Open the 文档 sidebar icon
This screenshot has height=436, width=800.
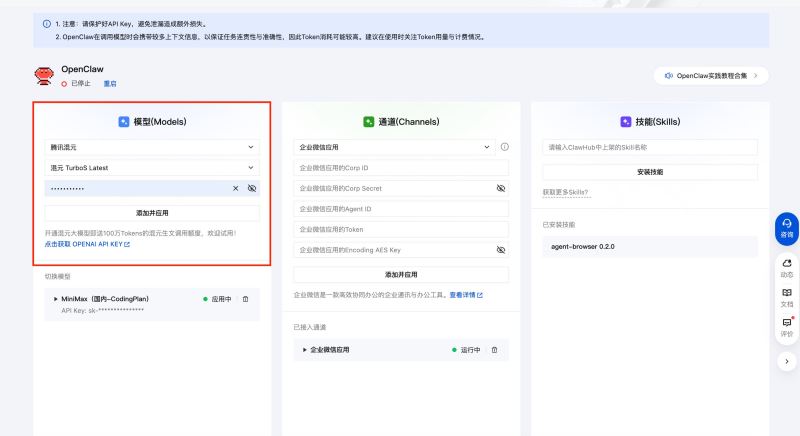787,298
